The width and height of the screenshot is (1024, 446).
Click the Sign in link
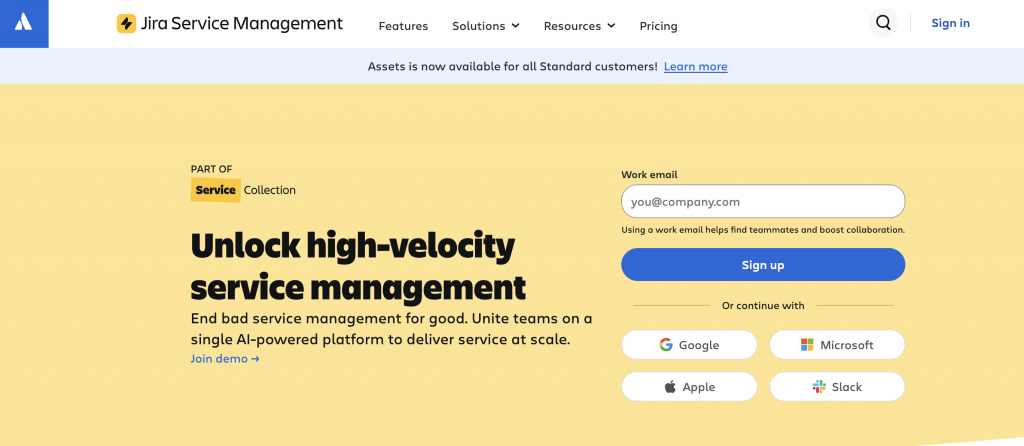950,23
